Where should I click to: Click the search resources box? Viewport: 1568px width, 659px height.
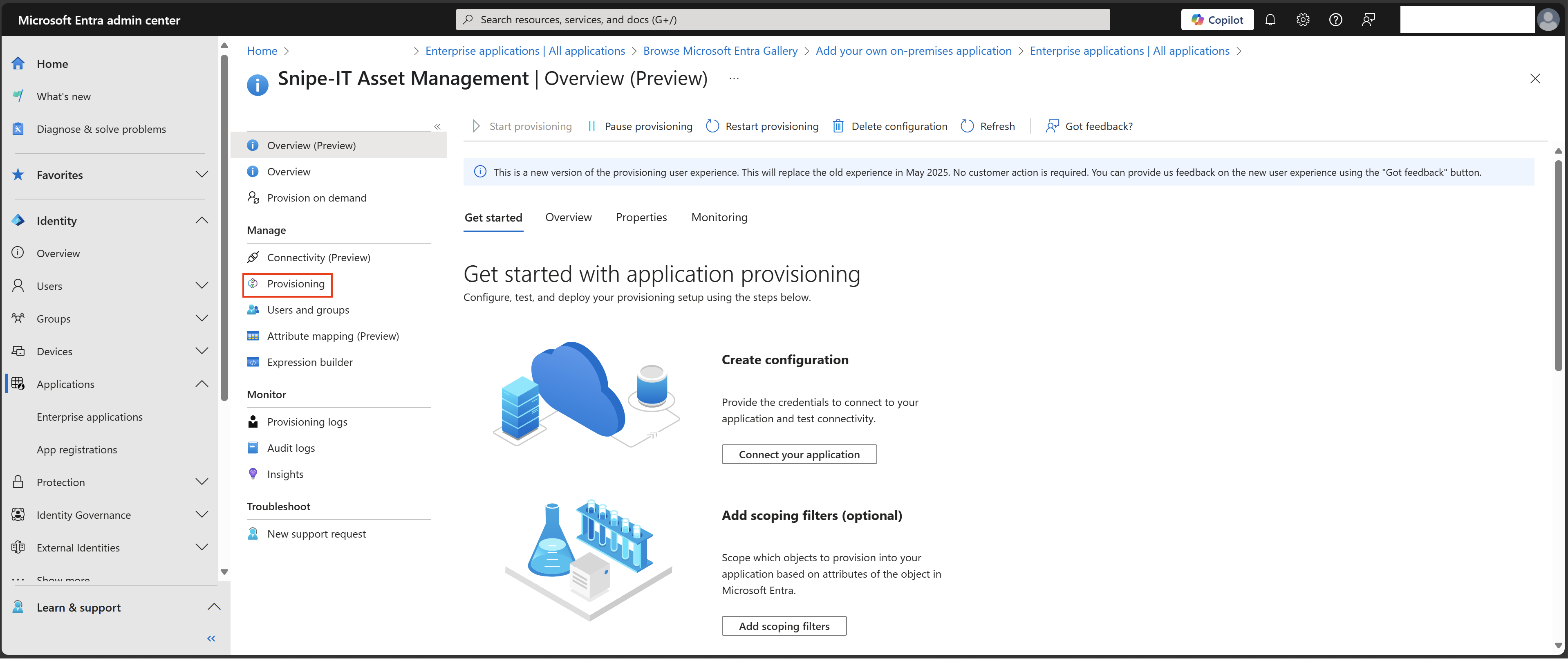pos(783,20)
